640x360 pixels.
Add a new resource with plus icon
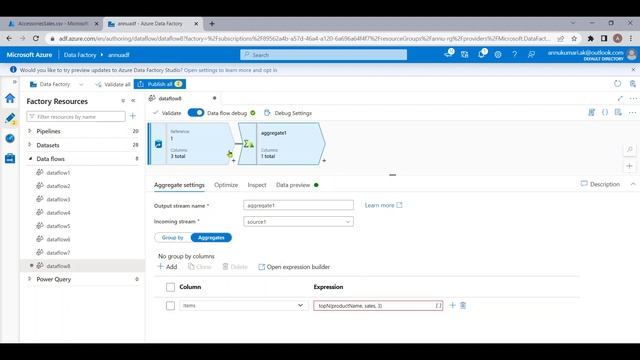coord(133,116)
